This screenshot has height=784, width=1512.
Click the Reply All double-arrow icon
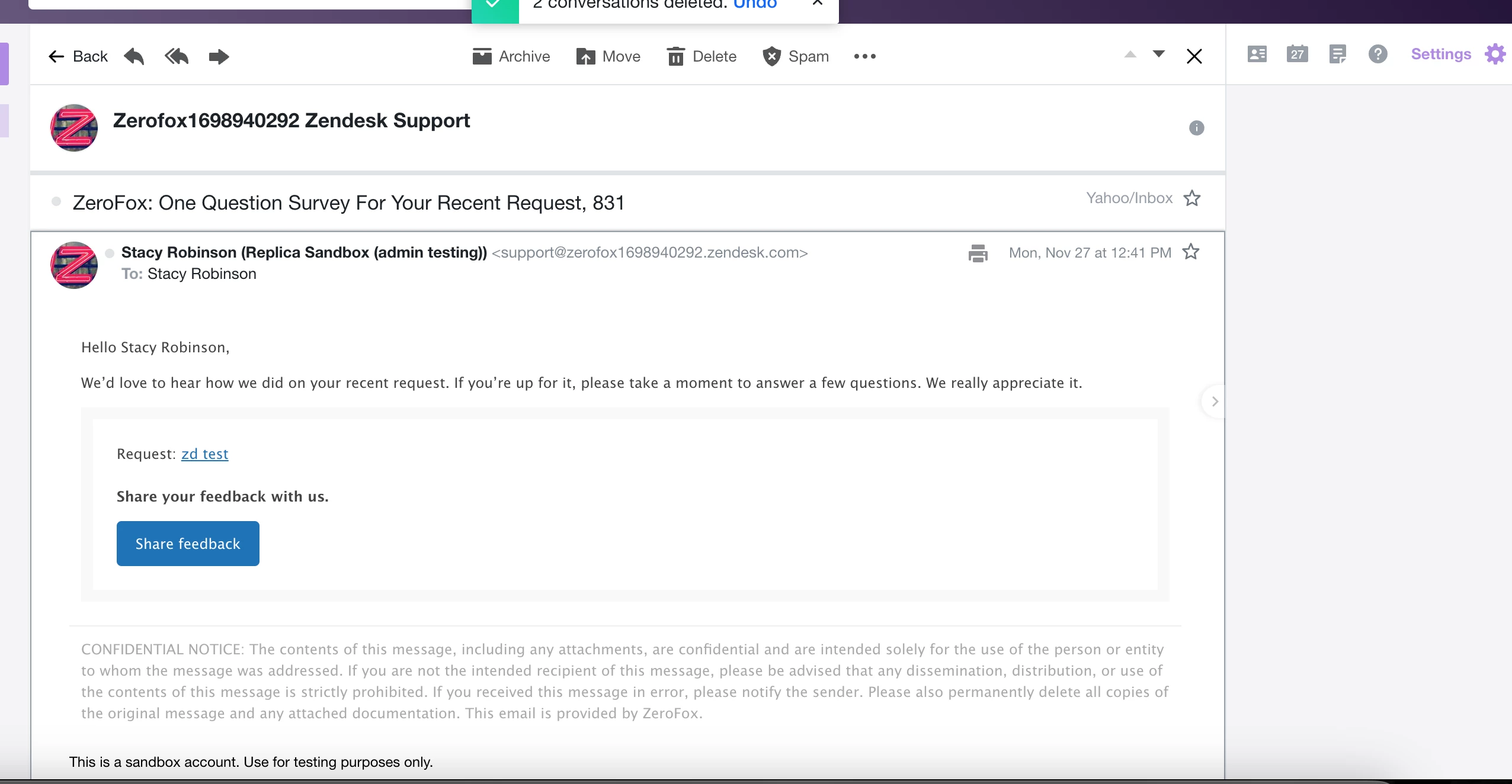coord(177,57)
